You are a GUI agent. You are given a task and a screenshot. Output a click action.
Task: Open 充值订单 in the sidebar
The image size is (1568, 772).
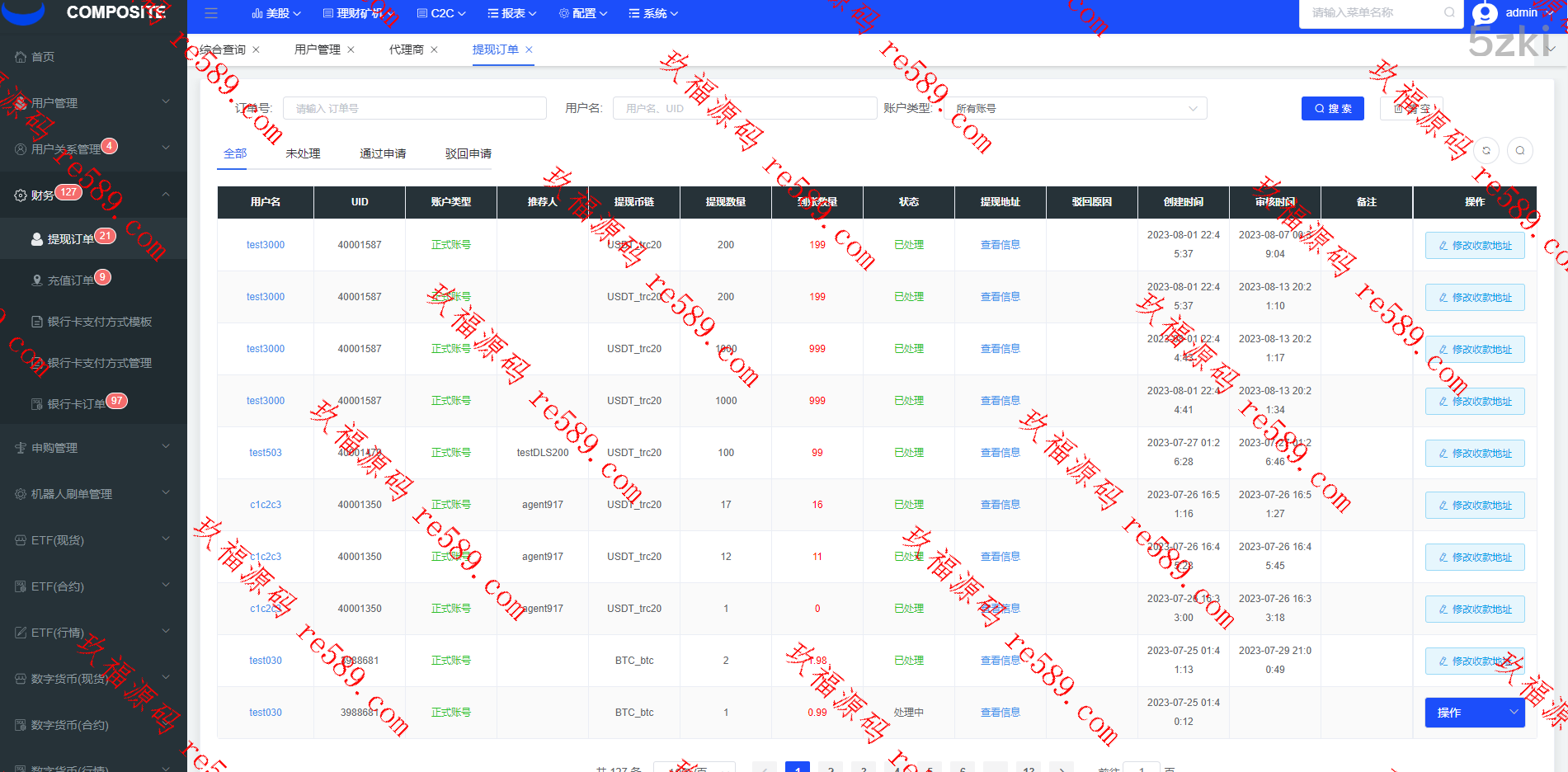coord(70,280)
